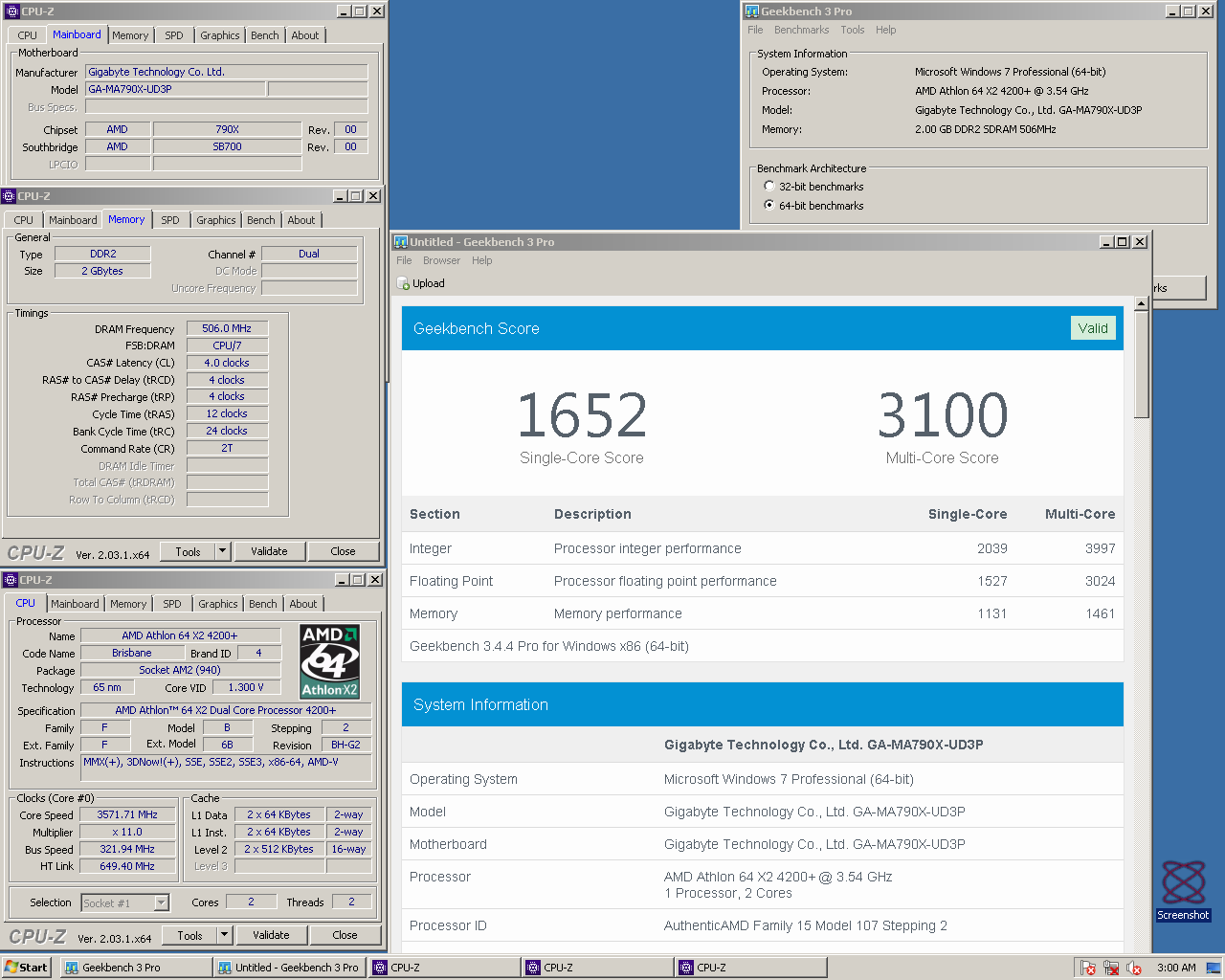This screenshot has width=1225, height=980.
Task: Click Tools in the CPU-Z Memory window
Action: point(188,551)
